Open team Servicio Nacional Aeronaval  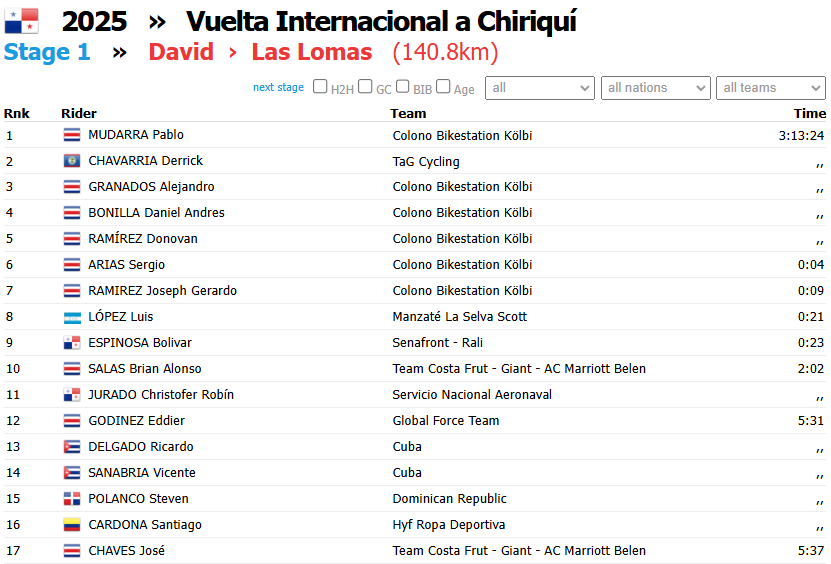point(472,394)
